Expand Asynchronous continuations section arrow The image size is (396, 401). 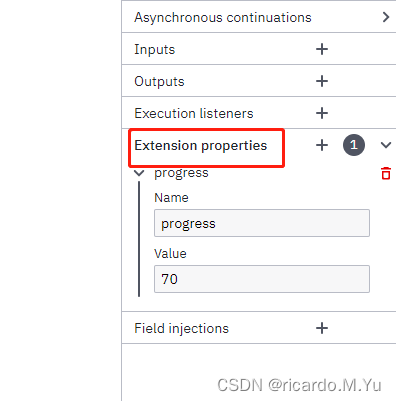pos(386,17)
